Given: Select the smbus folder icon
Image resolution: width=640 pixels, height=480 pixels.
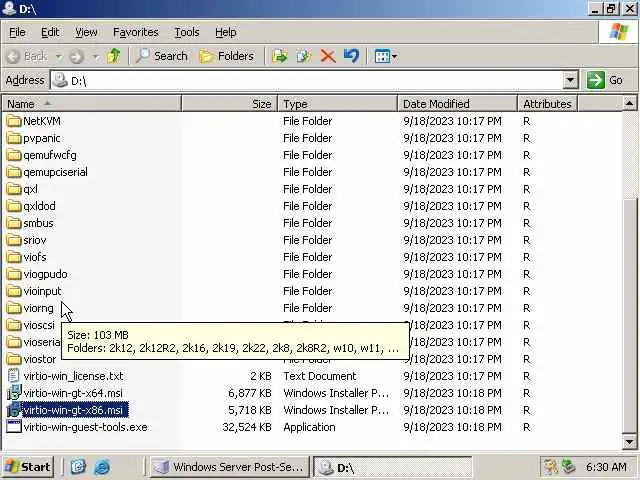Looking at the screenshot, I should click(x=14, y=223).
